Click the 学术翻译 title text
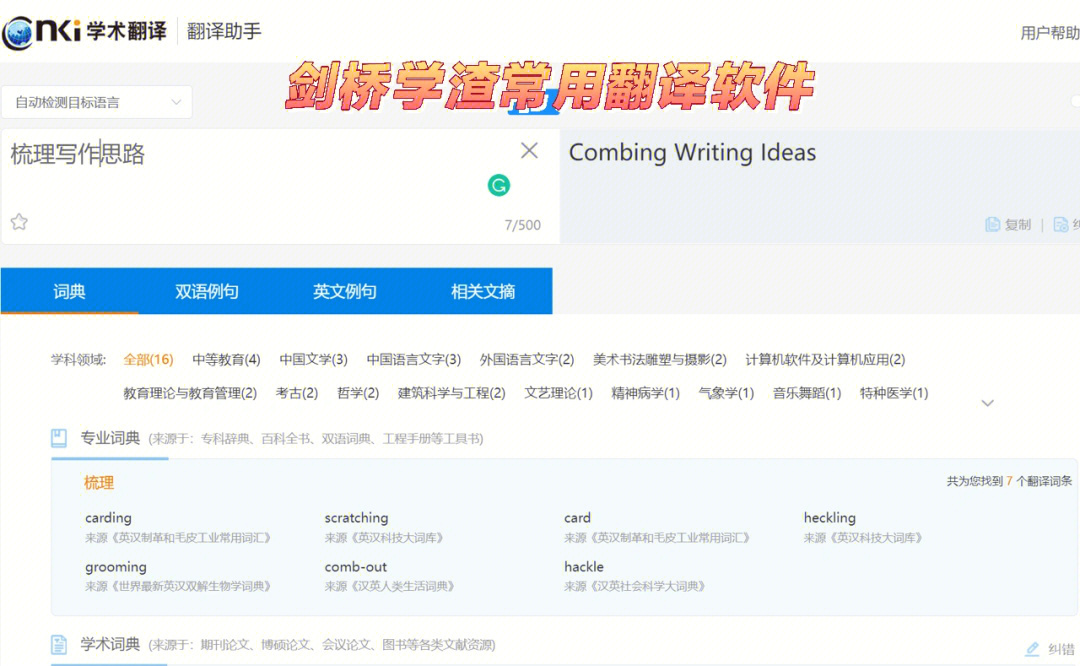 click(x=127, y=31)
